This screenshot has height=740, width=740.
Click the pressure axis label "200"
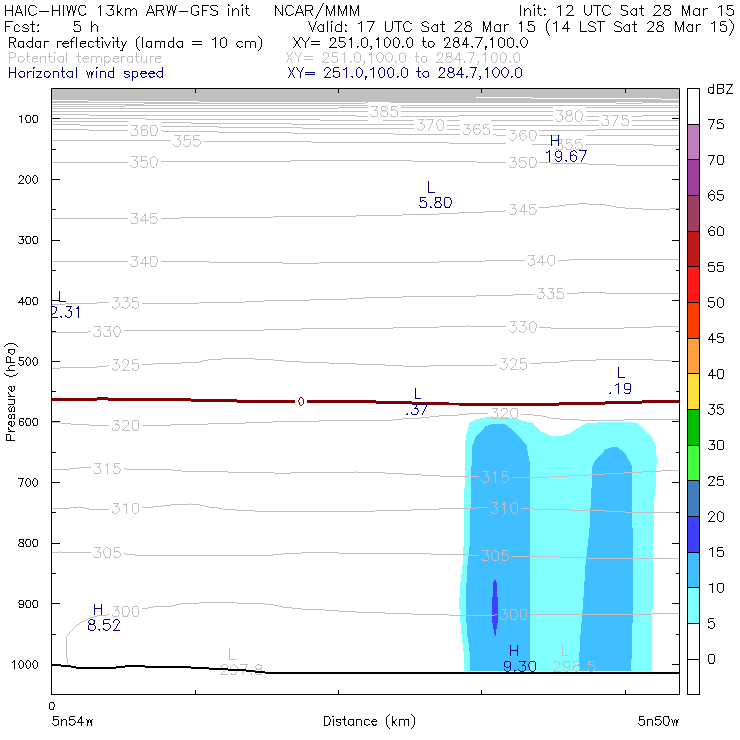coord(28,179)
